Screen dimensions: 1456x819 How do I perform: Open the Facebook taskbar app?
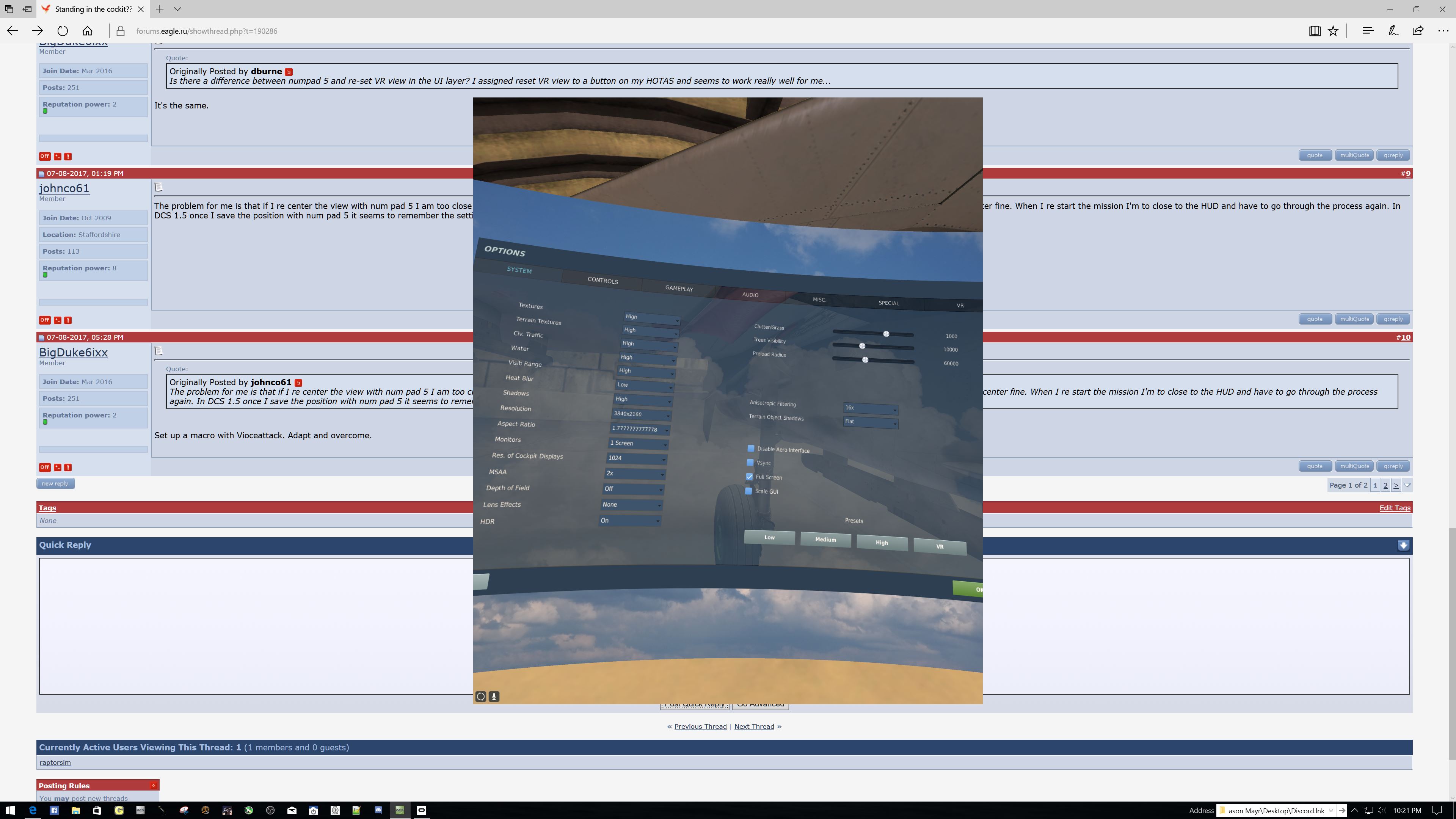[x=54, y=810]
